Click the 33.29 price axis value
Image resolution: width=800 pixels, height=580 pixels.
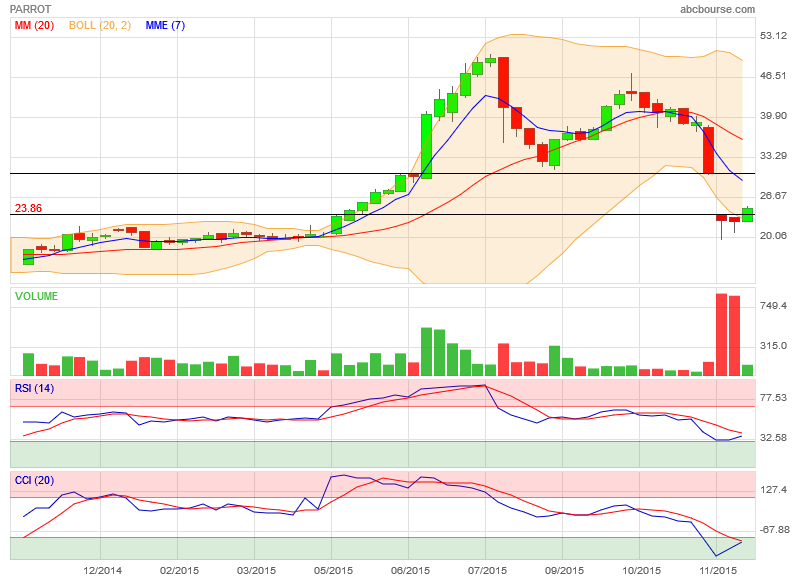[x=773, y=156]
